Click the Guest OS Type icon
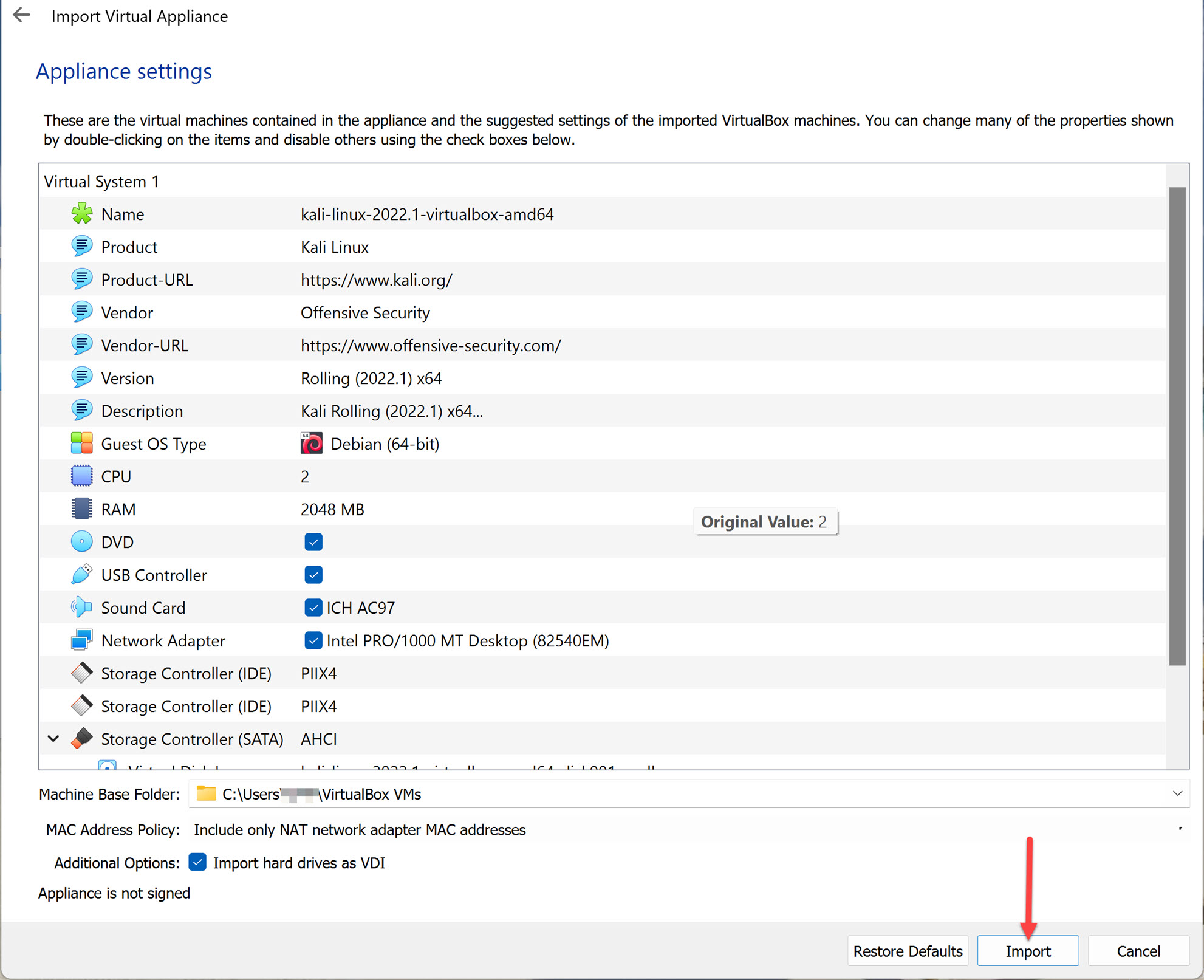Image resolution: width=1204 pixels, height=980 pixels. [x=81, y=444]
